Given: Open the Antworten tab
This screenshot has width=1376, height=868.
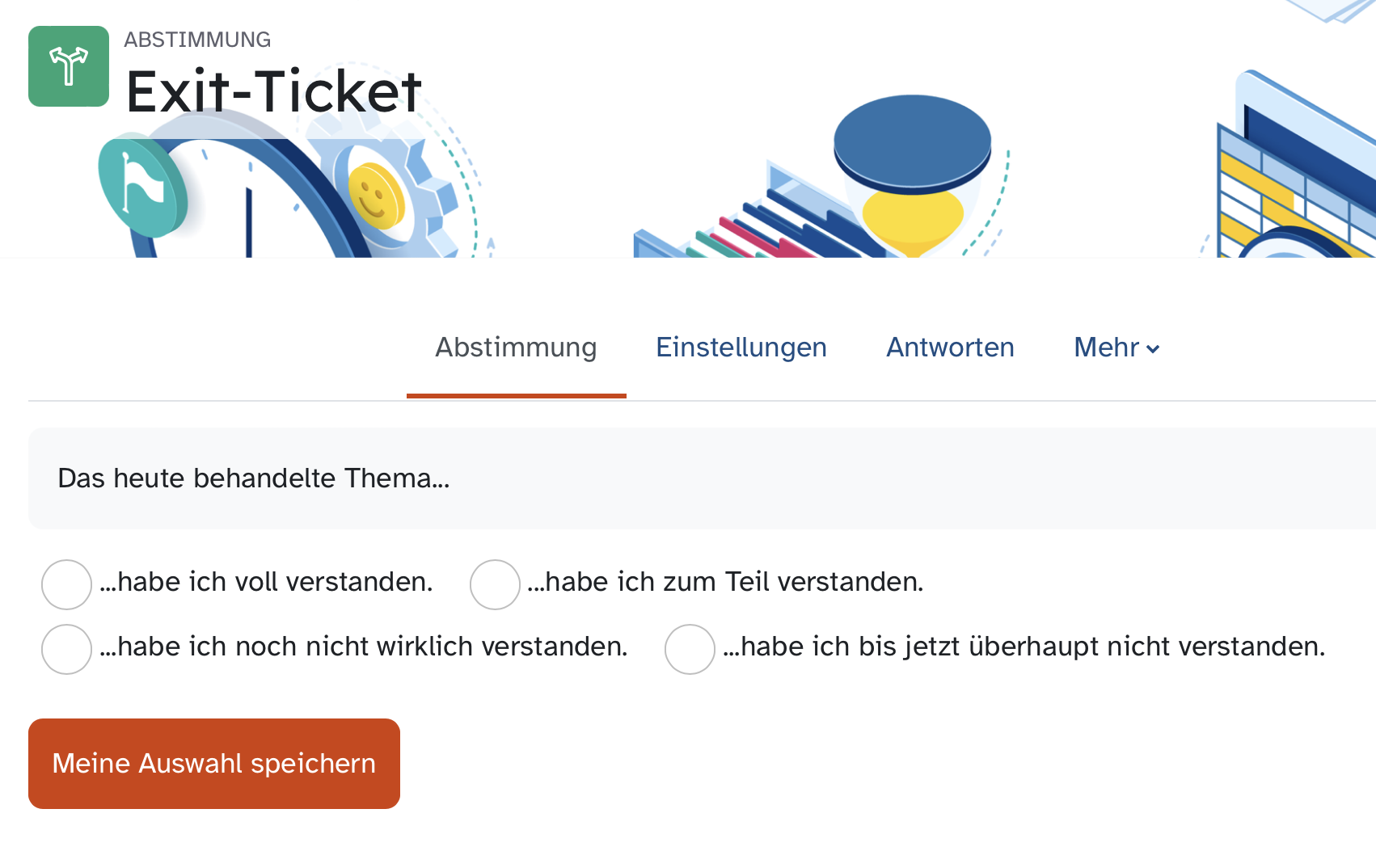Looking at the screenshot, I should (950, 348).
